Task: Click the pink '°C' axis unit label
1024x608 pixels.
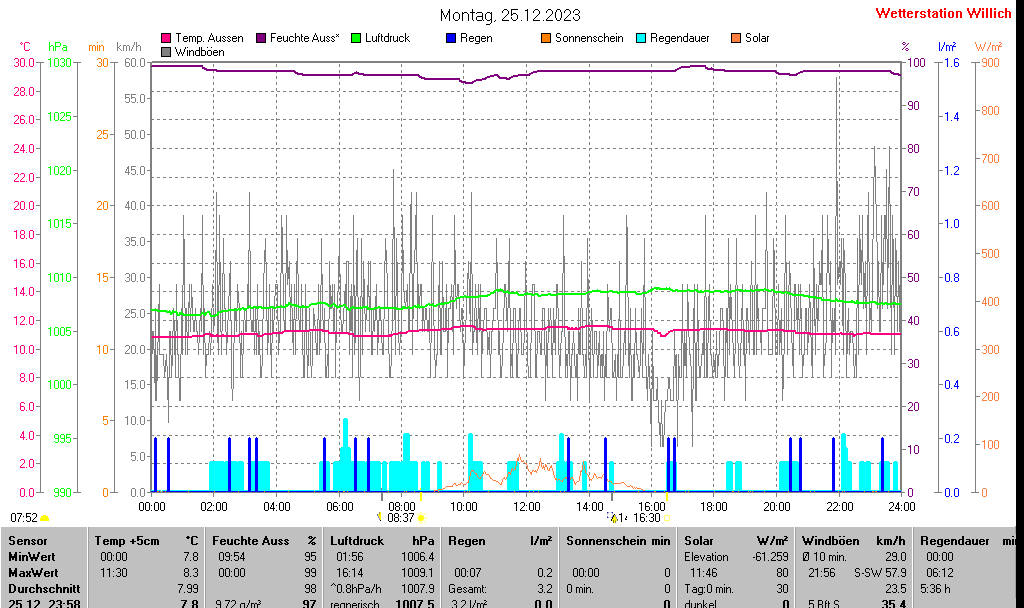Action: (25, 47)
